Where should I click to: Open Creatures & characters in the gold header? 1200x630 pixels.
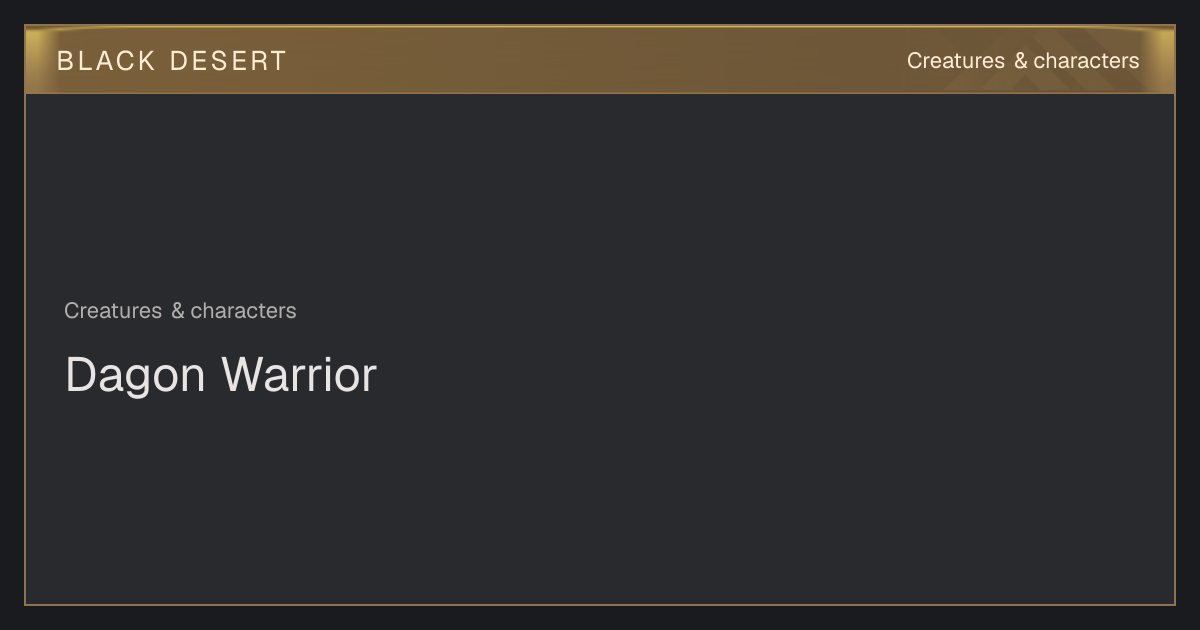click(1023, 61)
